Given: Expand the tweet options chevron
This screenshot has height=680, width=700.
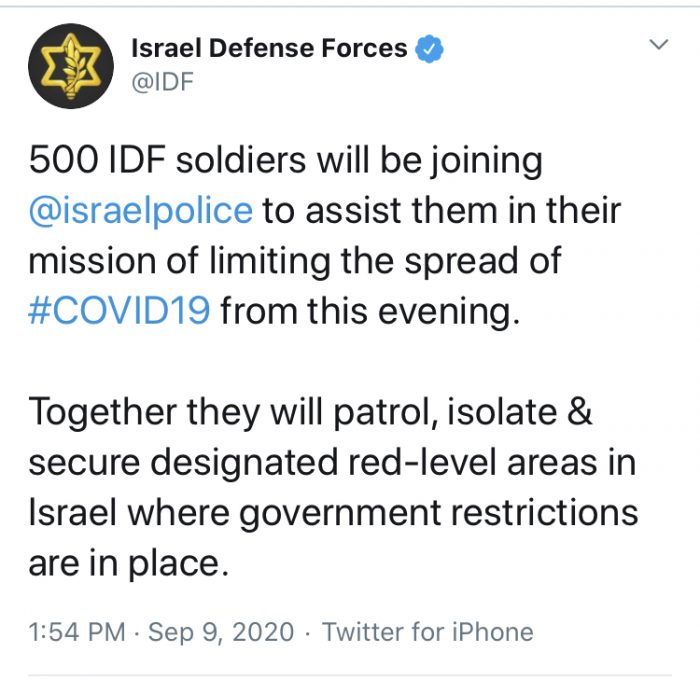Looking at the screenshot, I should 658,44.
